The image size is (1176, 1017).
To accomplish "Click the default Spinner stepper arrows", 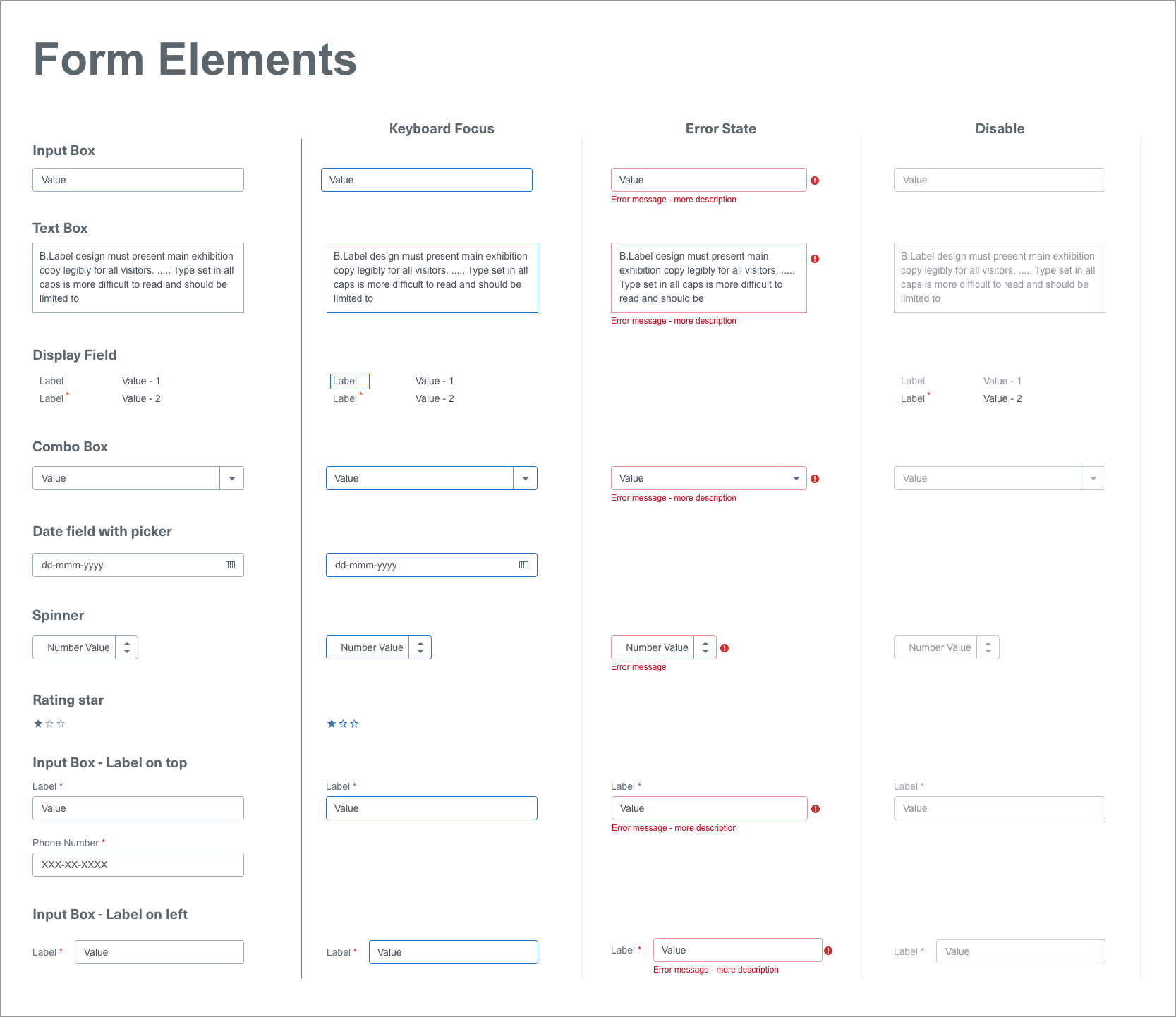I will coord(127,647).
